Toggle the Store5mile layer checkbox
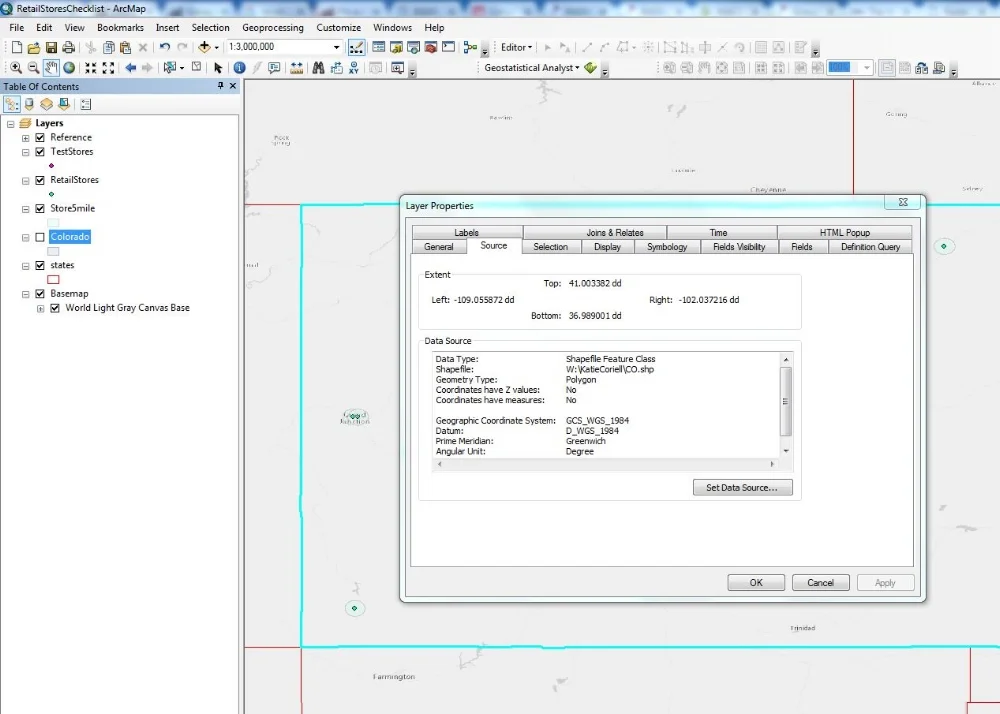Image resolution: width=1000 pixels, height=714 pixels. [x=40, y=208]
